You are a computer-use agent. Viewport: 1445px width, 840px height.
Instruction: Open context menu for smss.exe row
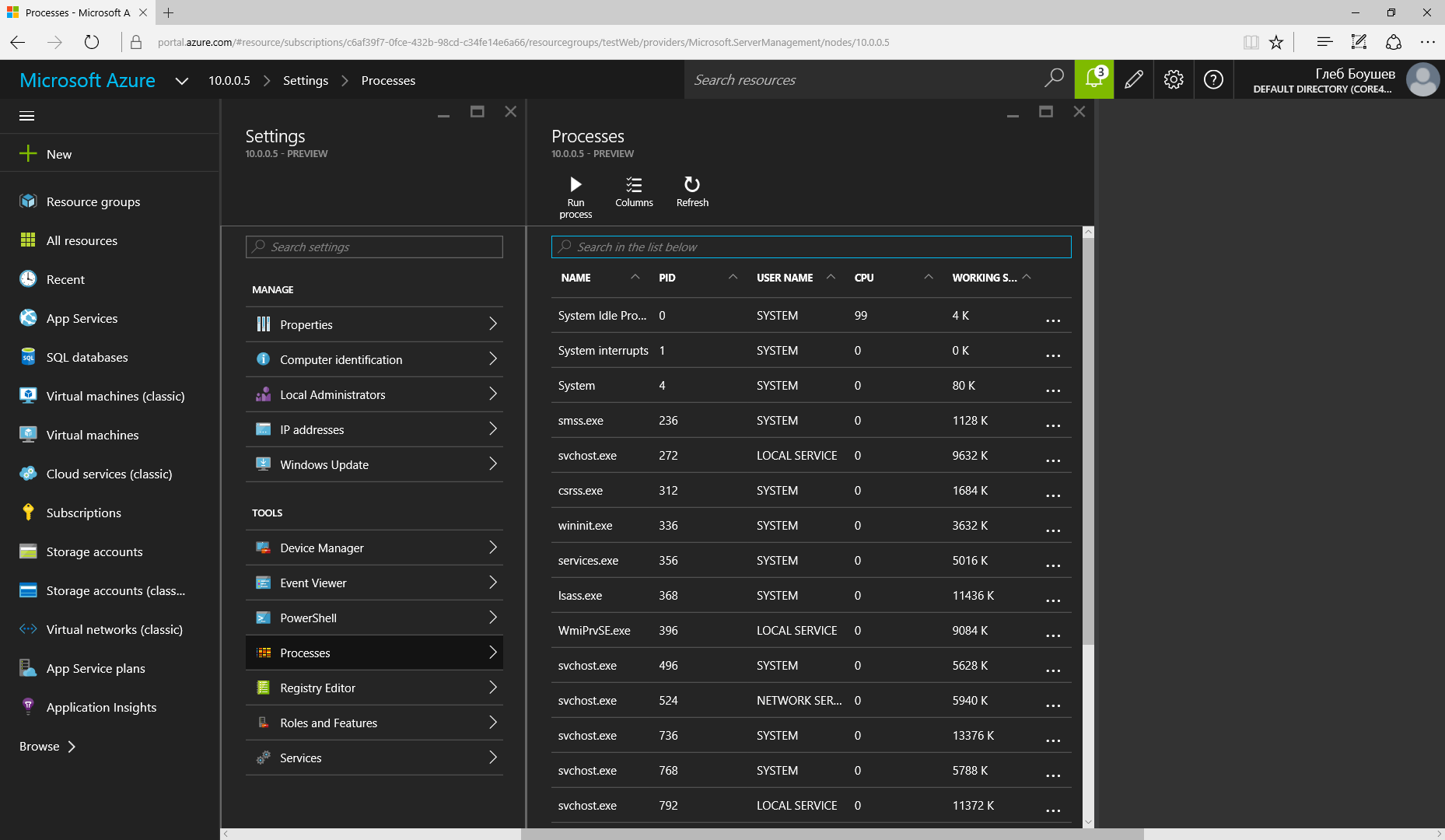1053,425
